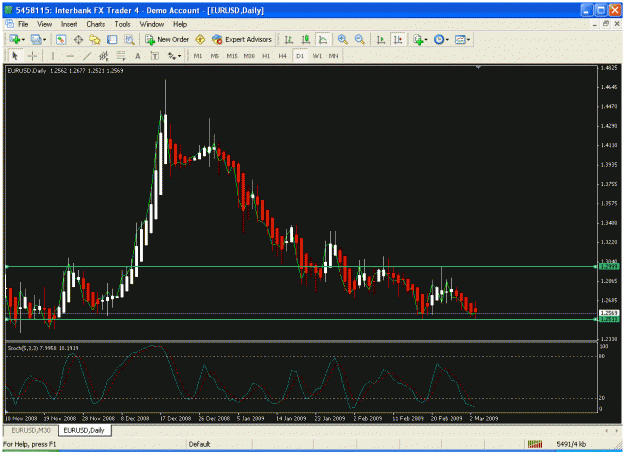Switch chart to H4 timeframe
Screen dimensions: 625x452
(283, 56)
